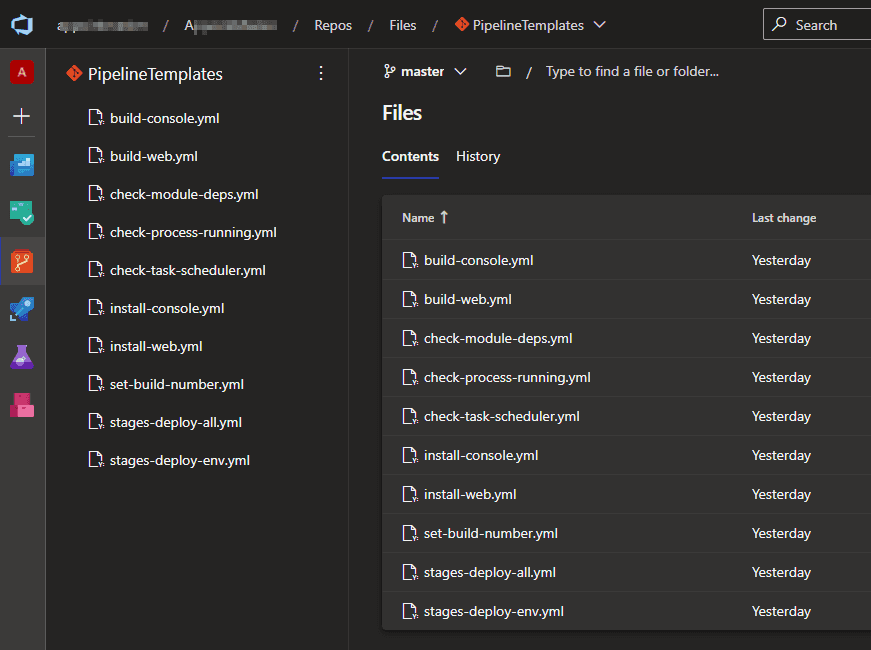Open the master branch dropdown
Screen dimensions: 871x650
pyautogui.click(x=425, y=72)
